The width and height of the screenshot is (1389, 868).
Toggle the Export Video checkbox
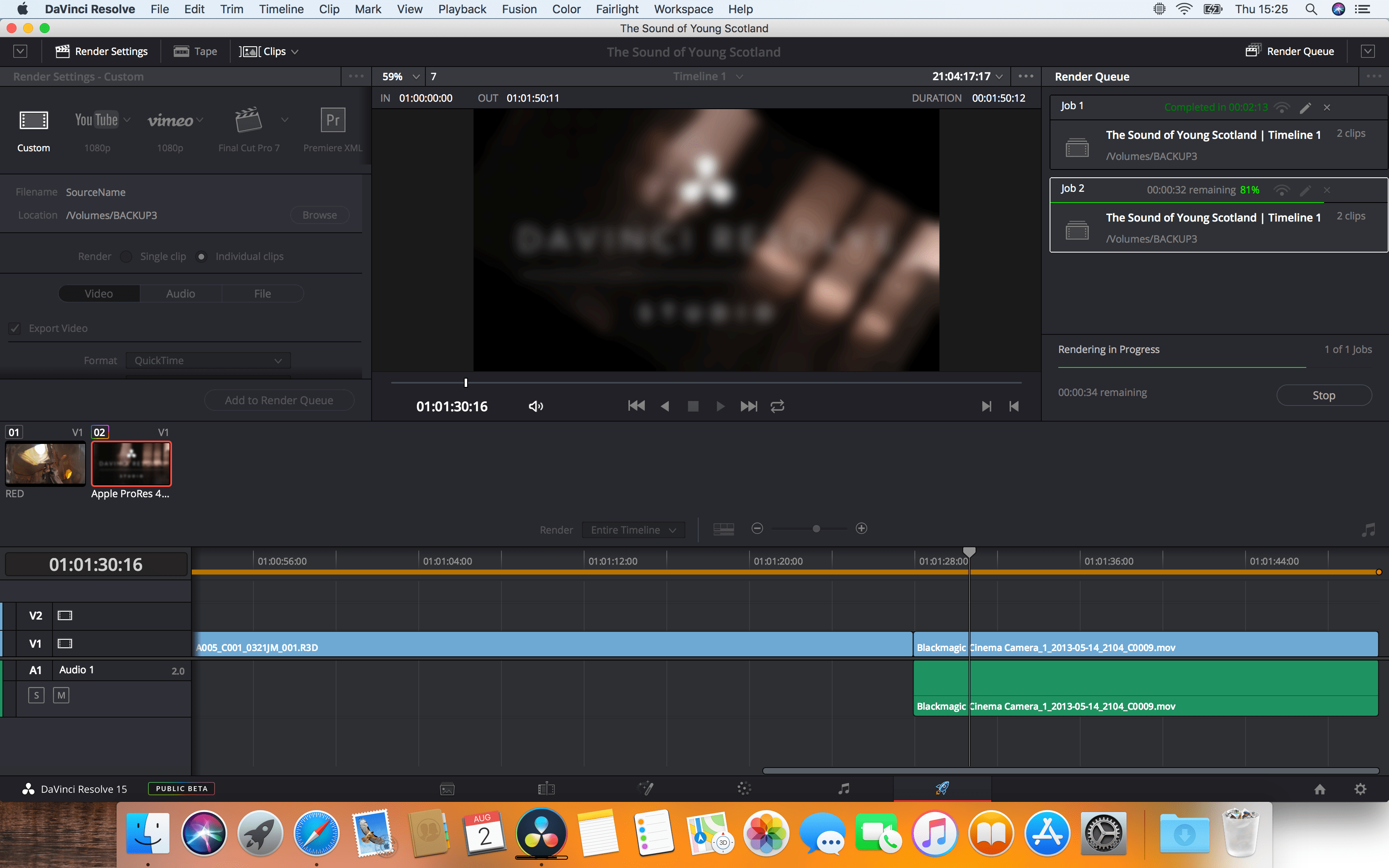(x=15, y=328)
